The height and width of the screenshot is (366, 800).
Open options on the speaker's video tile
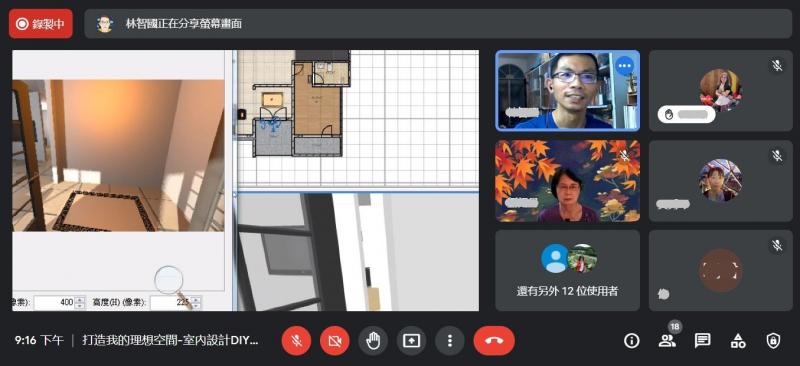[x=624, y=65]
